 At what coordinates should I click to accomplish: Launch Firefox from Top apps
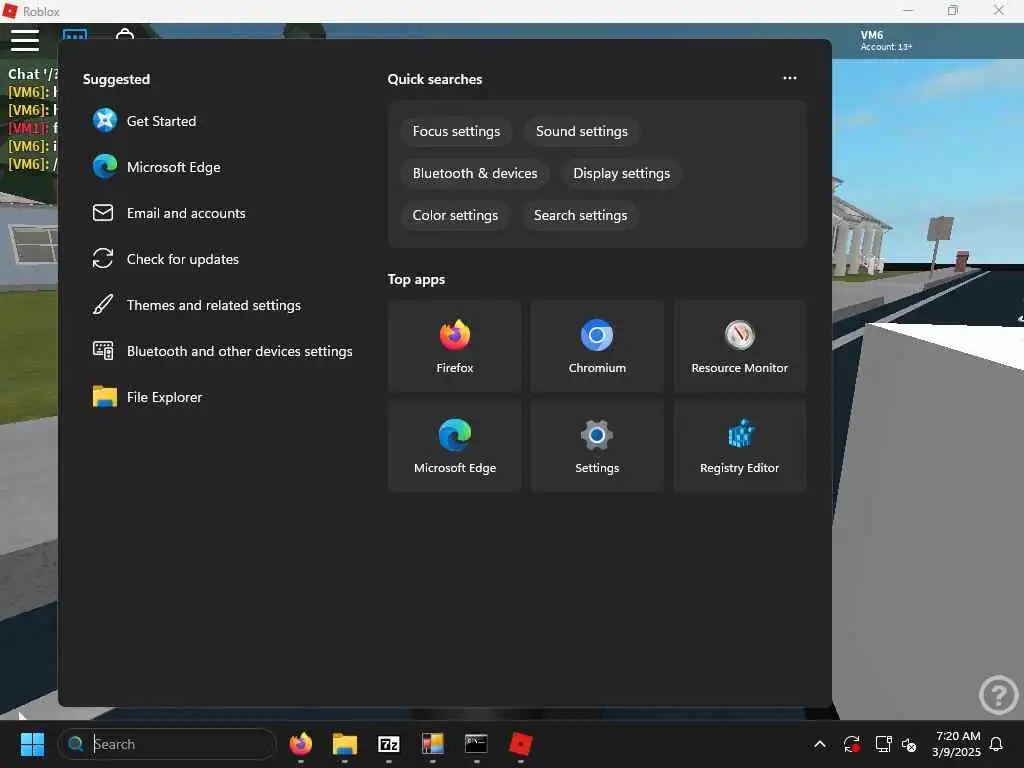455,346
